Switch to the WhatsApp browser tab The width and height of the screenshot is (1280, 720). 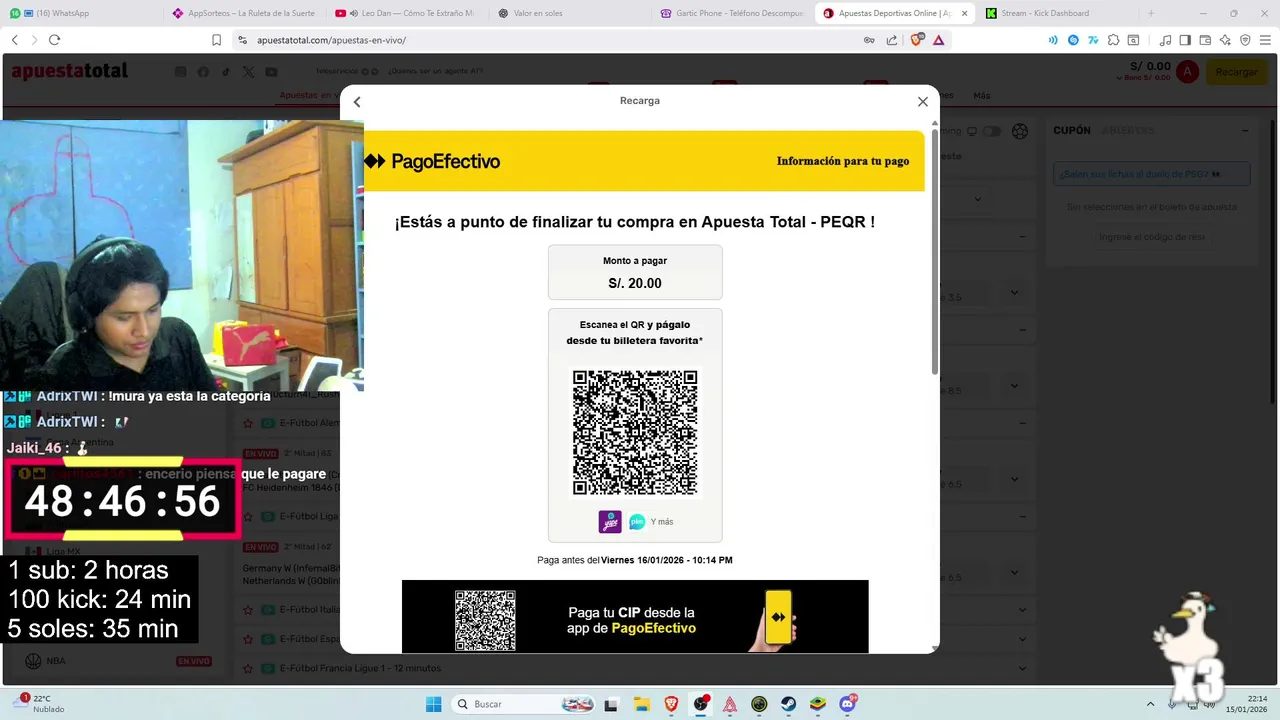pyautogui.click(x=80, y=13)
